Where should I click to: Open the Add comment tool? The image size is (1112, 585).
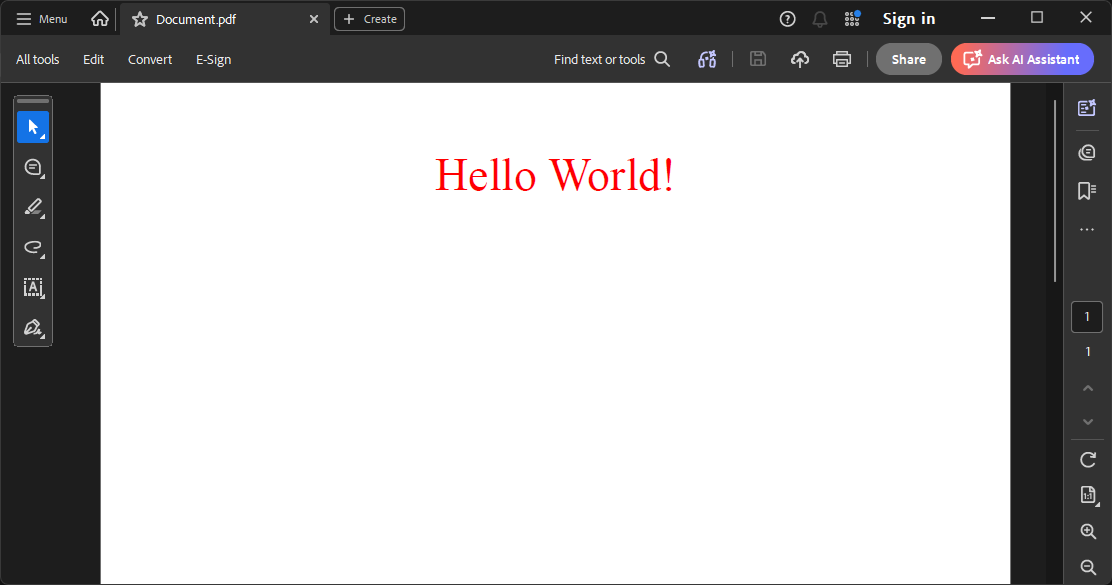pos(33,167)
